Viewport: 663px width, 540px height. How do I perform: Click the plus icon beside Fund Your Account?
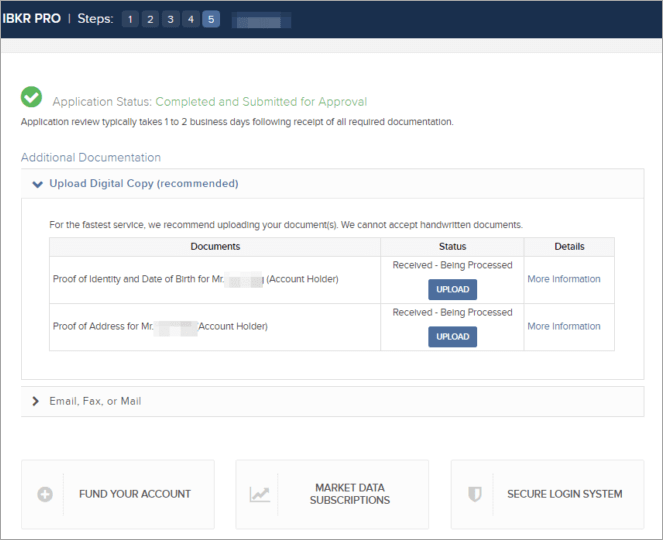click(45, 494)
